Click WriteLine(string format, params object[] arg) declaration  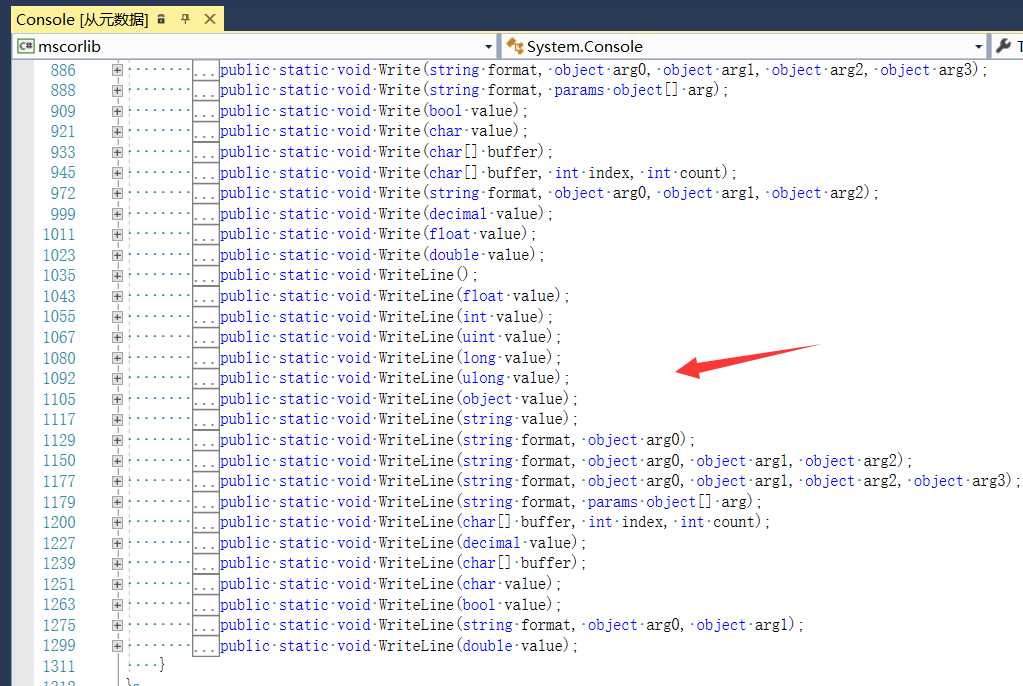point(491,501)
